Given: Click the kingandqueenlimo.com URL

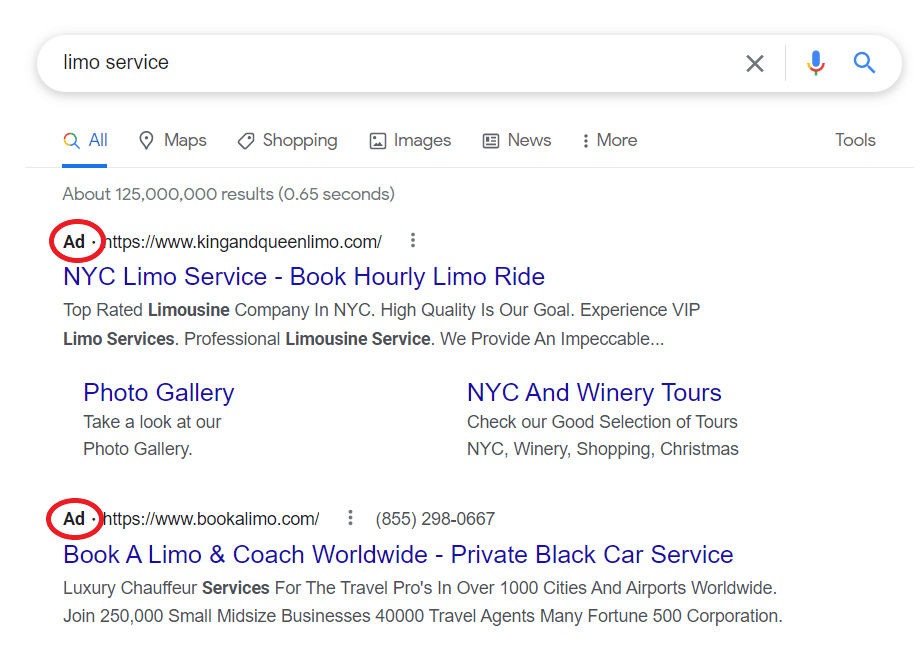Looking at the screenshot, I should coord(245,241).
